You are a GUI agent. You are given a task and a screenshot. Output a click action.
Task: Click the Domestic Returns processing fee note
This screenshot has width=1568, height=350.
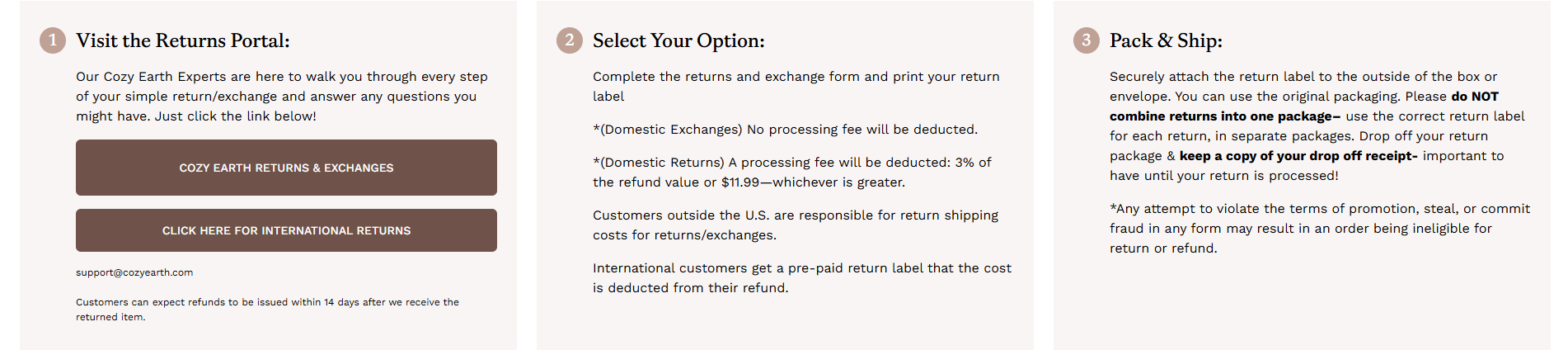pos(791,172)
